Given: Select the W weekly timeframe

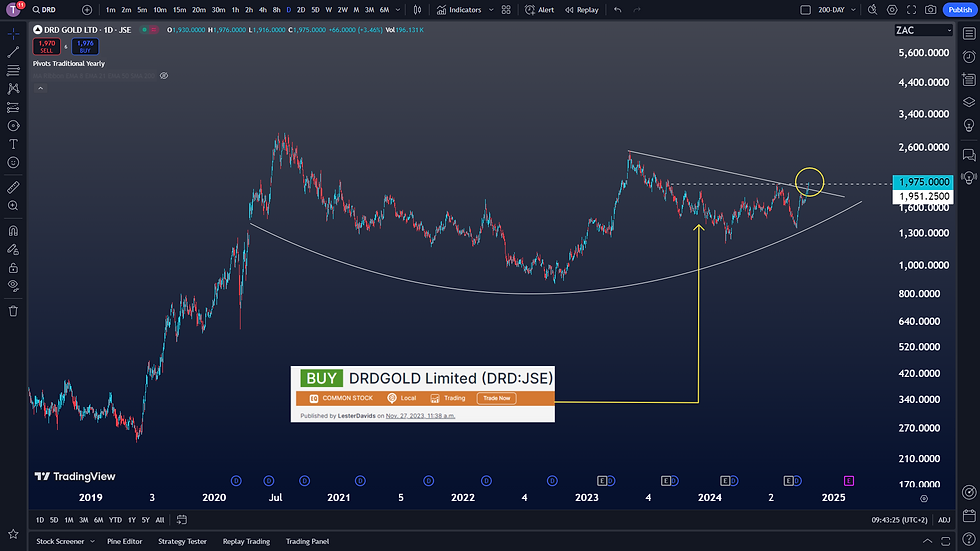Looking at the screenshot, I should pos(329,9).
